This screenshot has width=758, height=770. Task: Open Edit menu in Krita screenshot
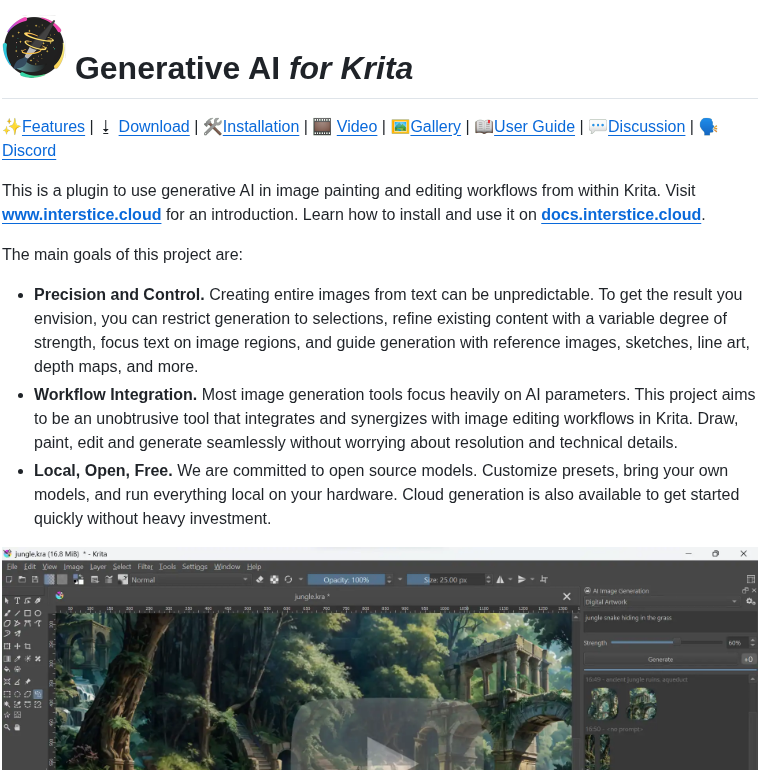[30, 566]
